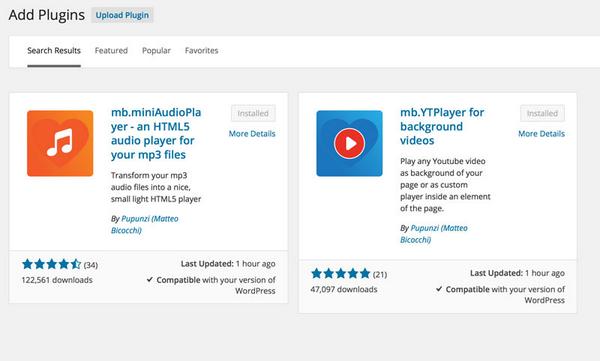The width and height of the screenshot is (600, 361).
Task: Click the 47,097 downloads text
Action: tap(344, 289)
